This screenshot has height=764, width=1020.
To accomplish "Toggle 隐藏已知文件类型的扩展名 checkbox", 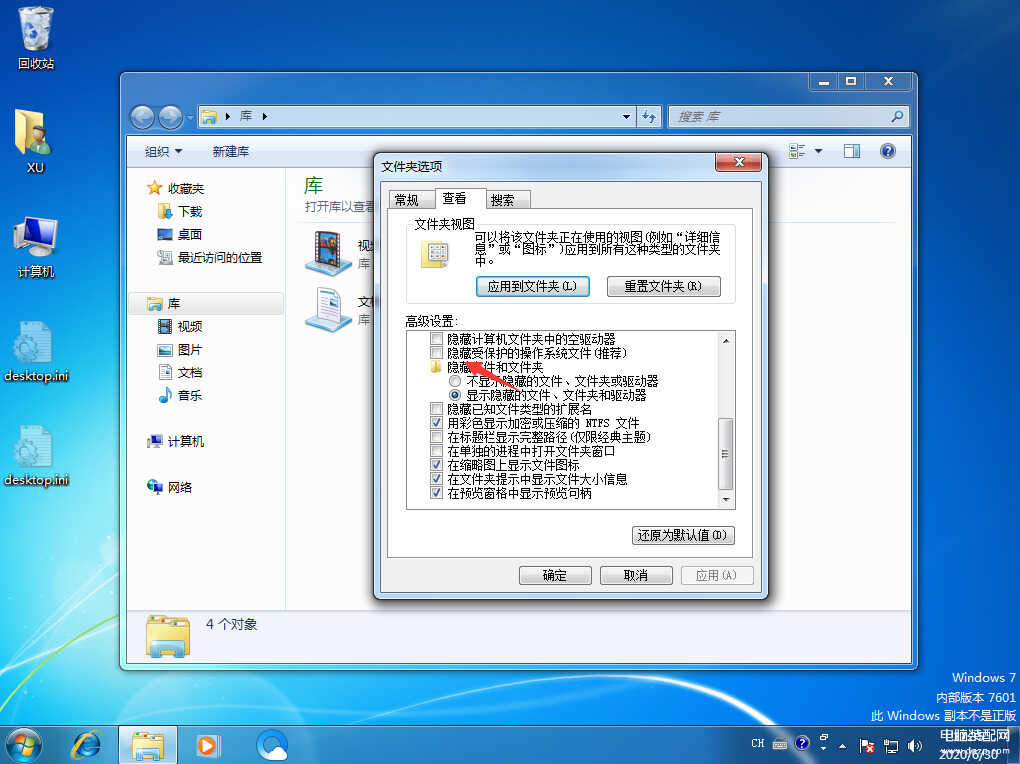I will pos(436,409).
